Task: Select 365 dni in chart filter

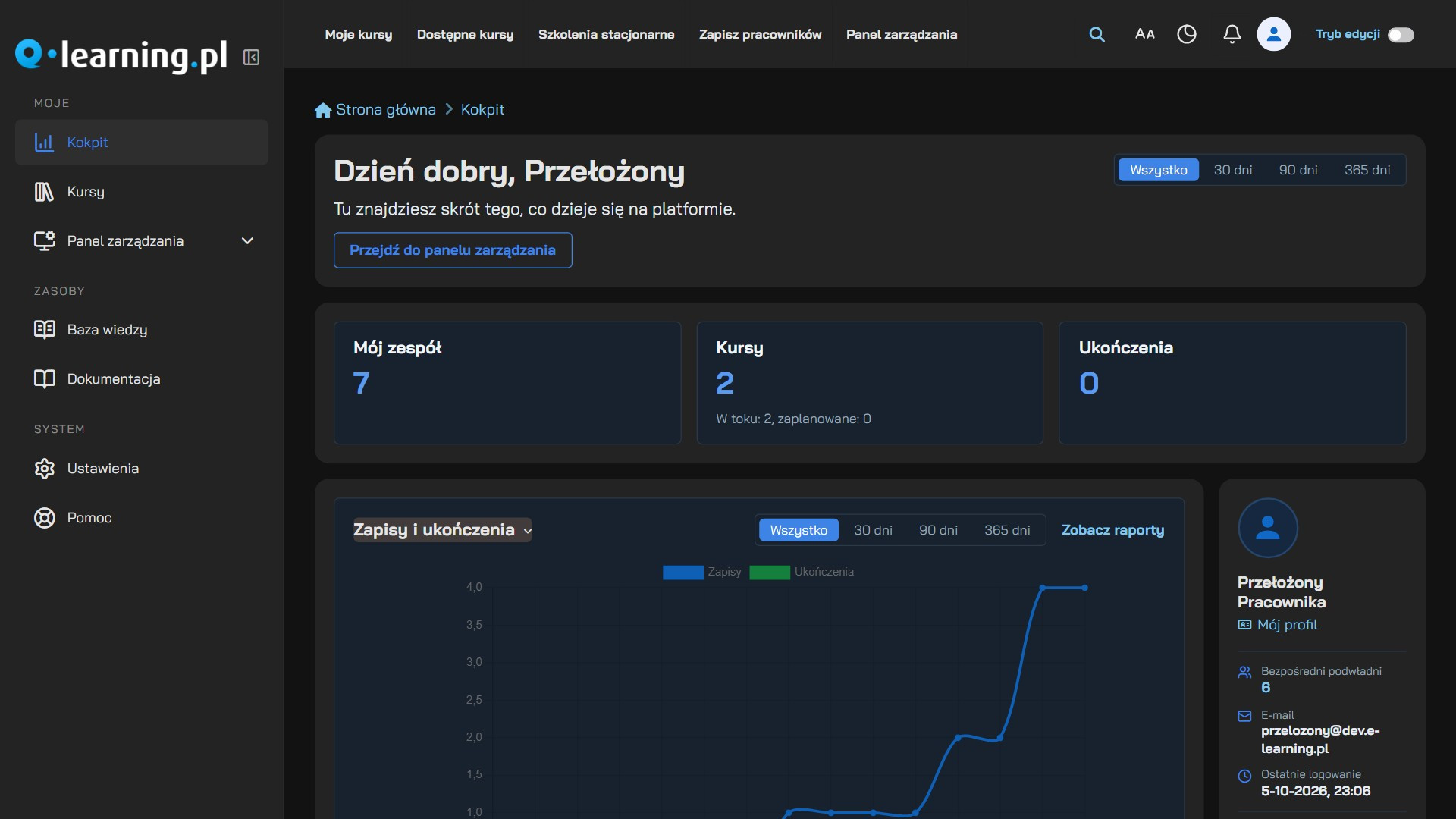Action: [1007, 530]
